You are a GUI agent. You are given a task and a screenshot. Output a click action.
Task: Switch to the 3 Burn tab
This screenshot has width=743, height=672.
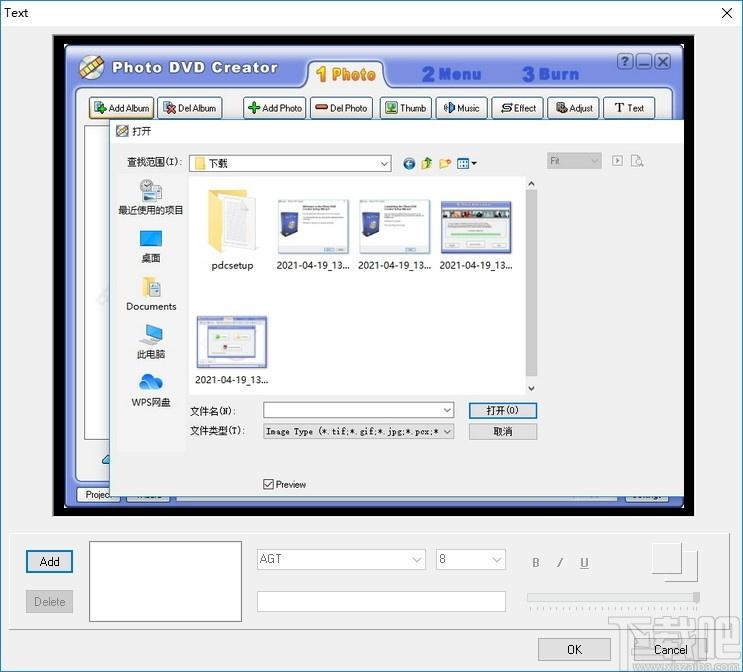tap(551, 74)
